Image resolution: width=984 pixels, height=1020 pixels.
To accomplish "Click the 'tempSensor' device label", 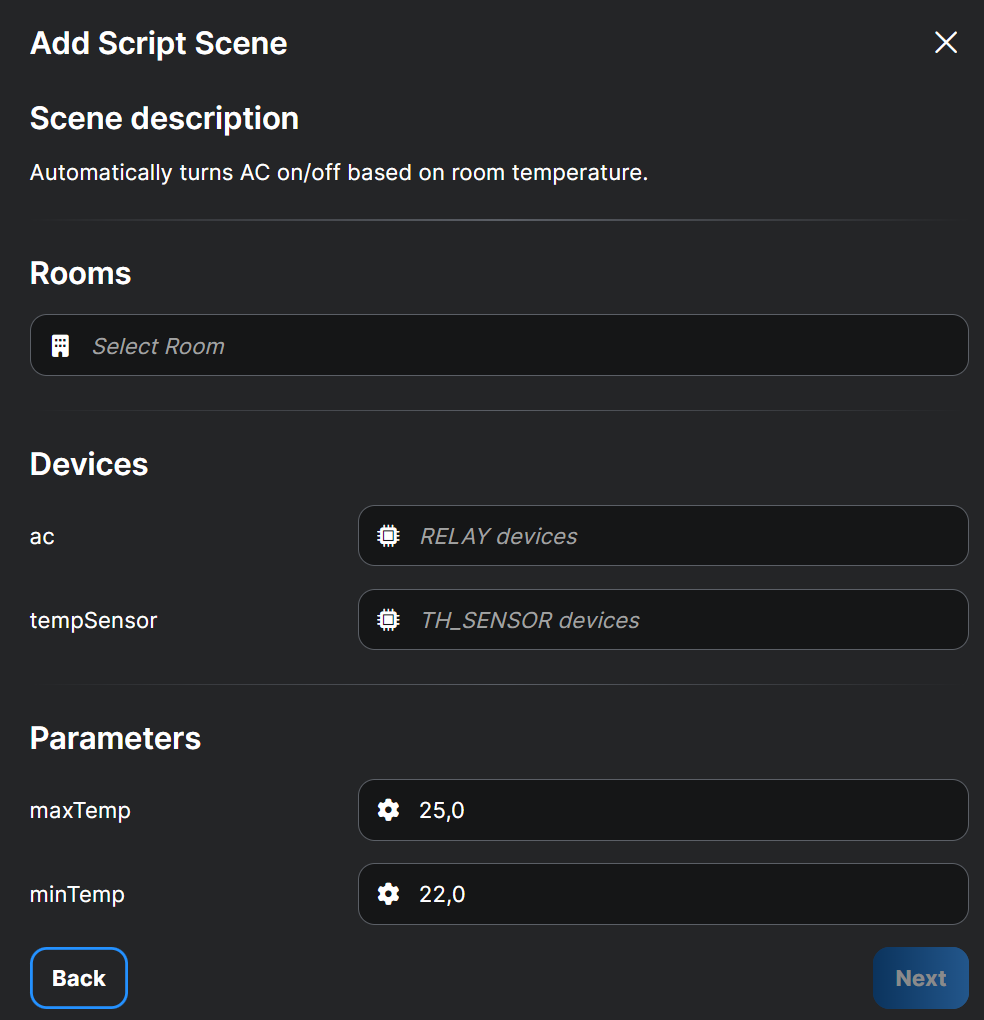I will click(x=93, y=621).
